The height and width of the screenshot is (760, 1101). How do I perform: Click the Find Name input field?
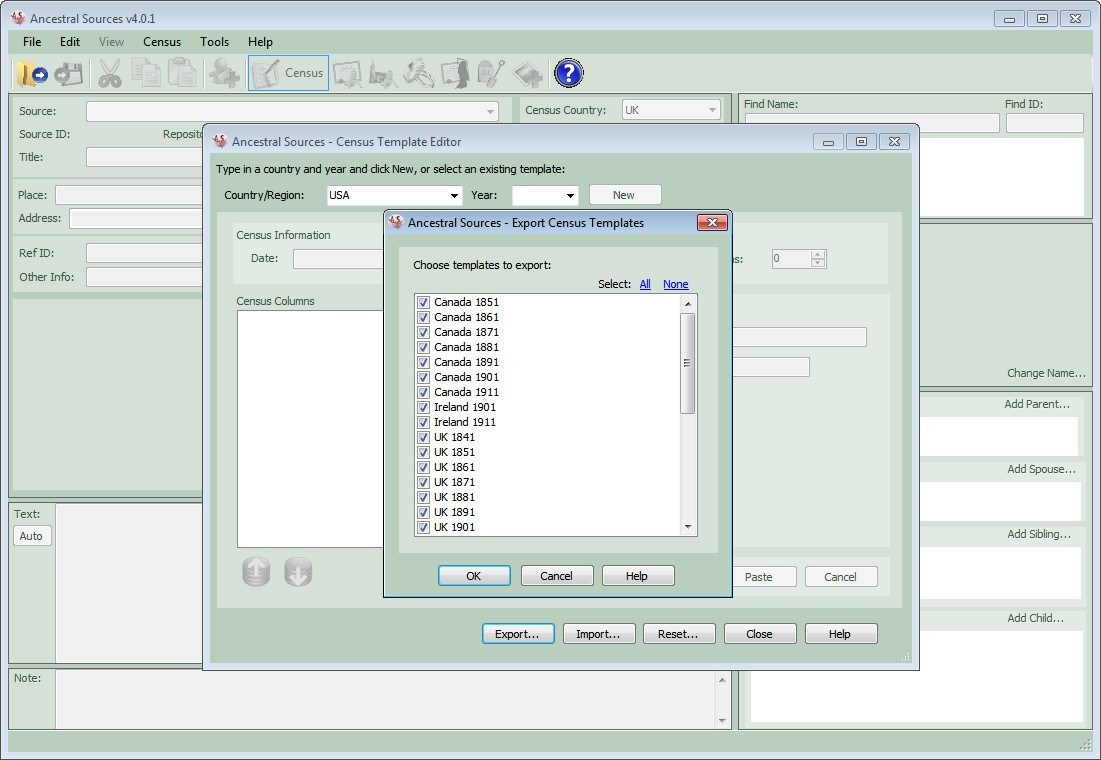871,123
